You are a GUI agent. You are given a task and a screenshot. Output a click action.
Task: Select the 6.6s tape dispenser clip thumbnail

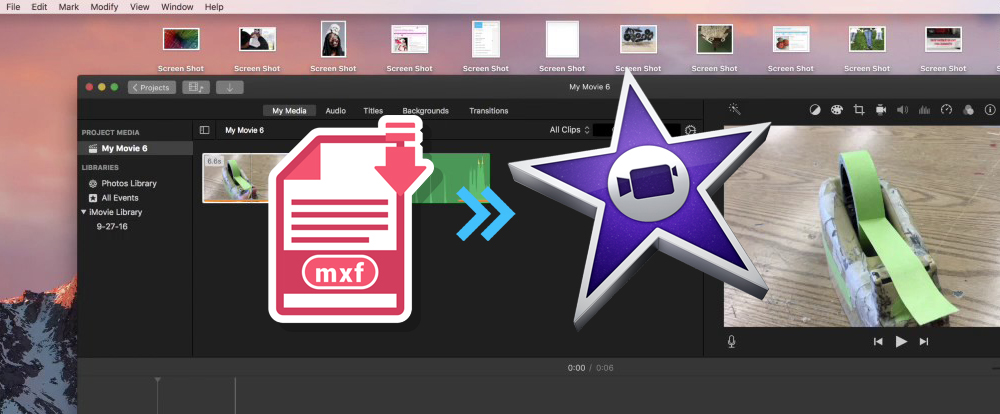pyautogui.click(x=237, y=178)
